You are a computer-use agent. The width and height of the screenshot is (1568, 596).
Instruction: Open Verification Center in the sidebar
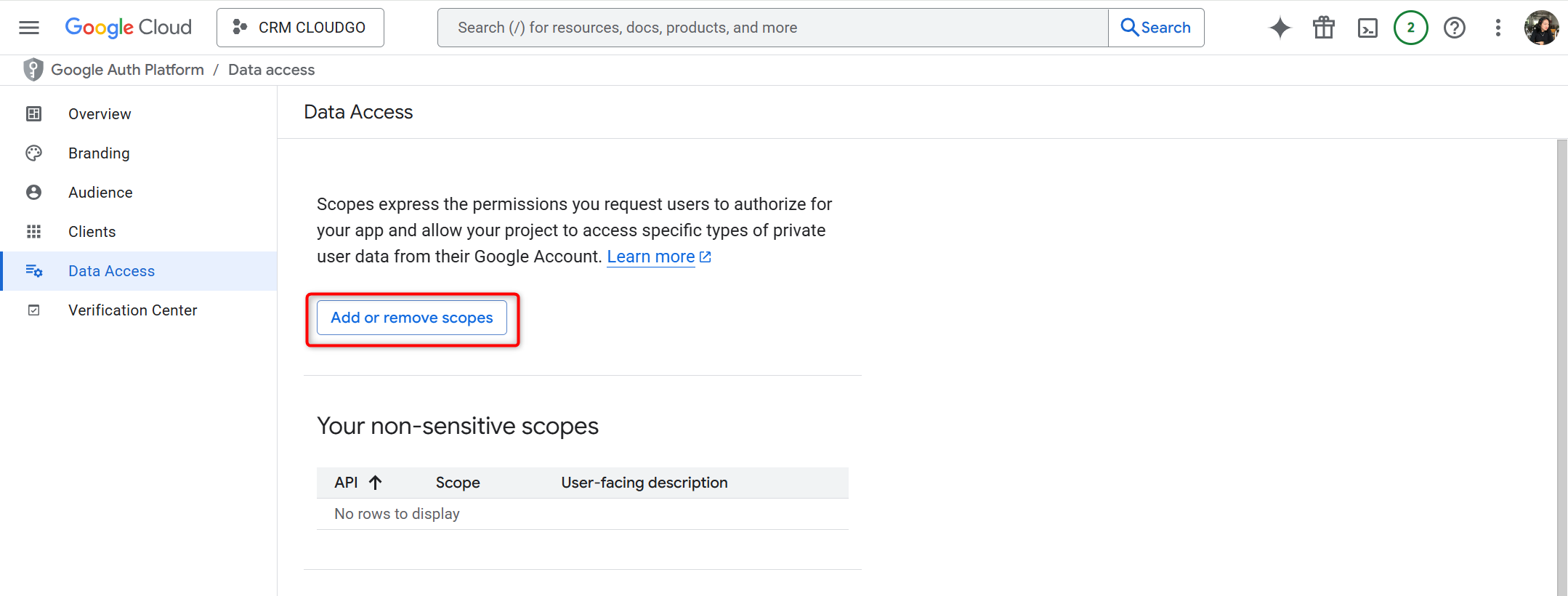coord(132,310)
